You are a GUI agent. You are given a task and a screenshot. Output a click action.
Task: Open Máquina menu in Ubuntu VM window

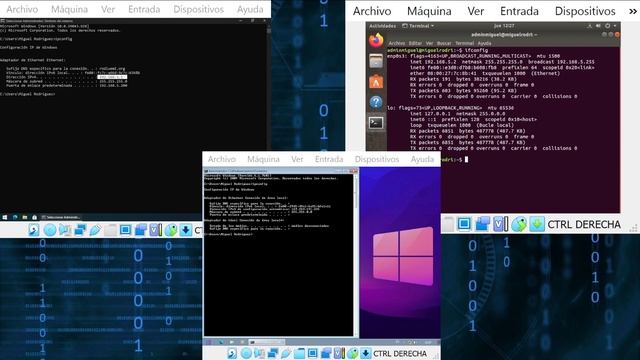[429, 11]
